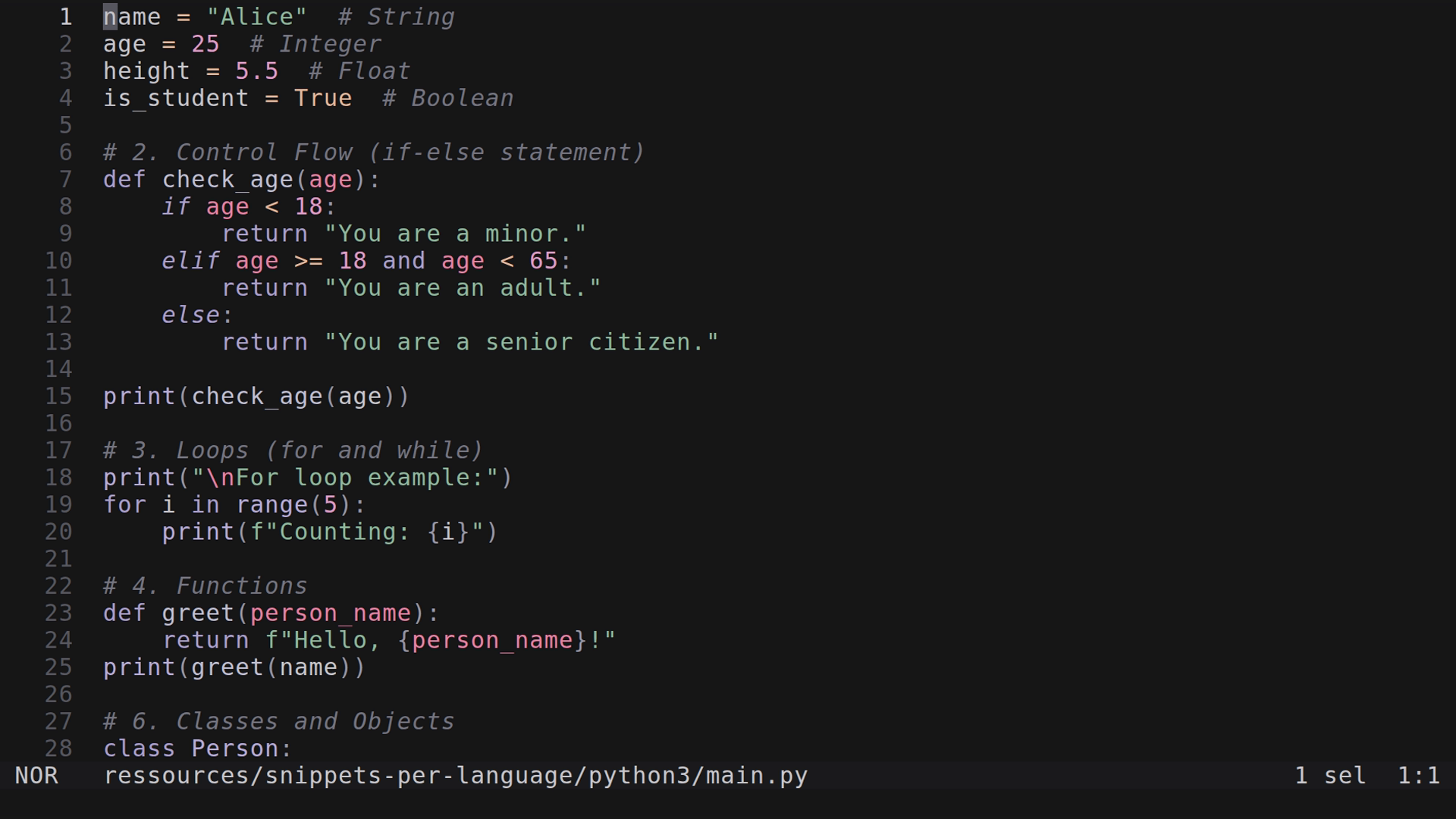
Task: Place cursor on check_age function definition
Action: (227, 180)
